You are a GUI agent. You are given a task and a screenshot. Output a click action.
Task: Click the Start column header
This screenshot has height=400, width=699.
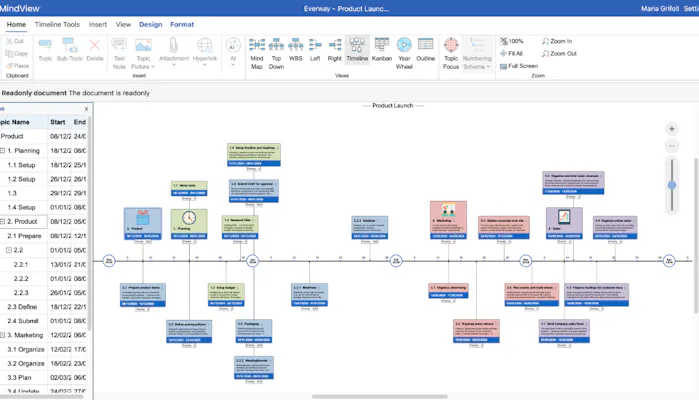58,122
